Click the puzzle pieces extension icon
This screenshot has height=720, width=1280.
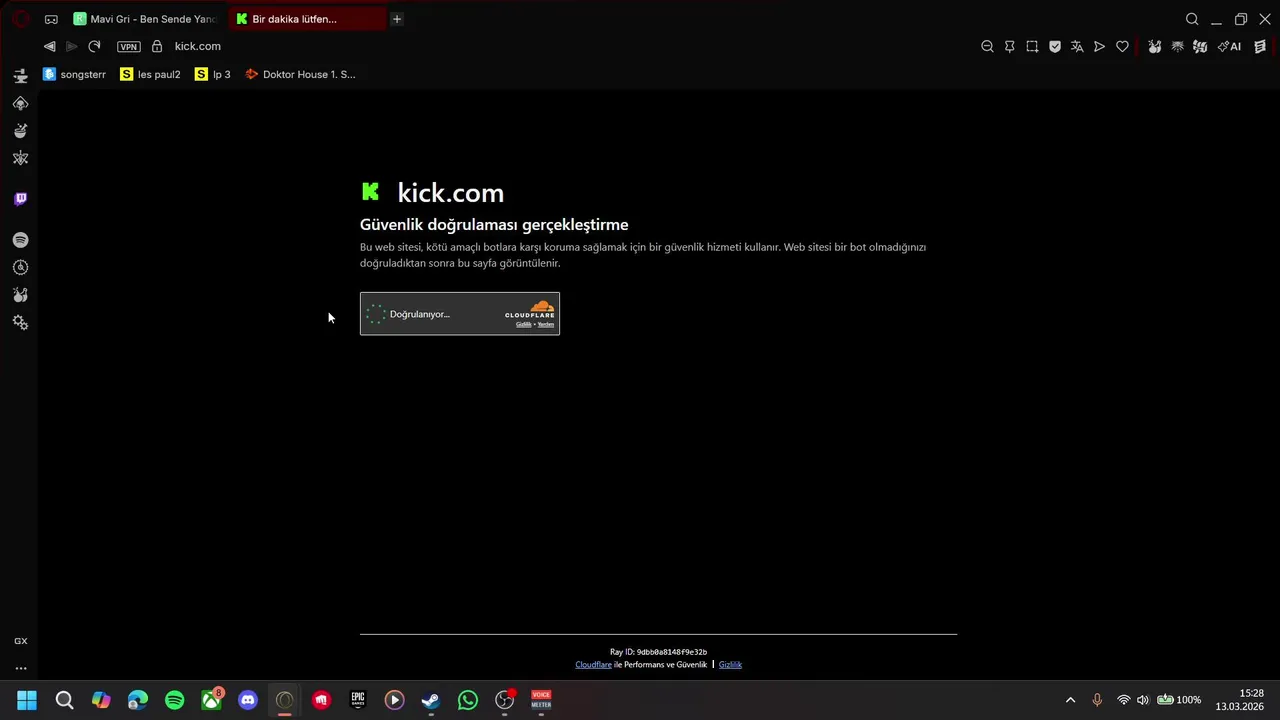pyautogui.click(x=1200, y=46)
